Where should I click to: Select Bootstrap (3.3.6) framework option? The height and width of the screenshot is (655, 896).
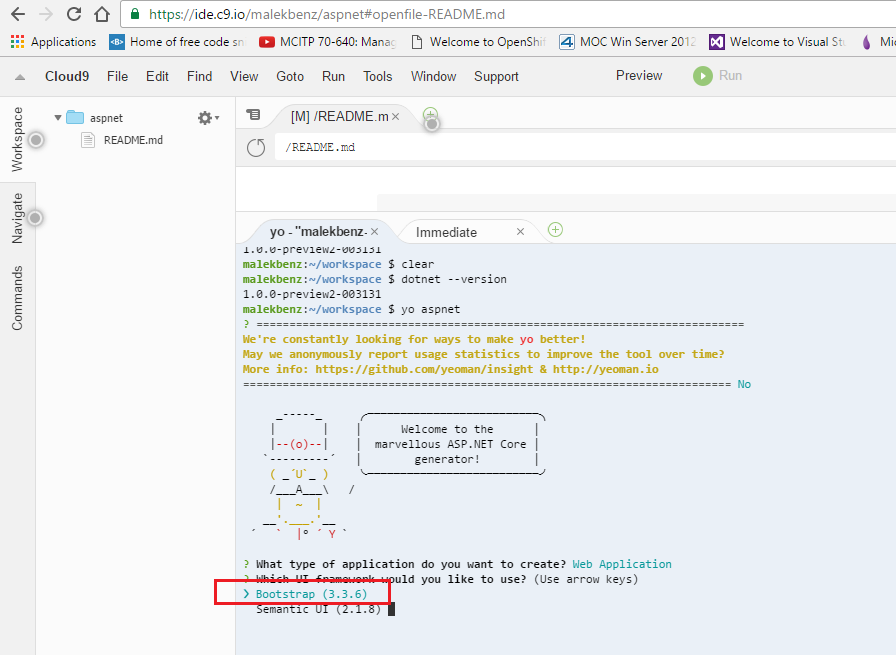[x=311, y=594]
